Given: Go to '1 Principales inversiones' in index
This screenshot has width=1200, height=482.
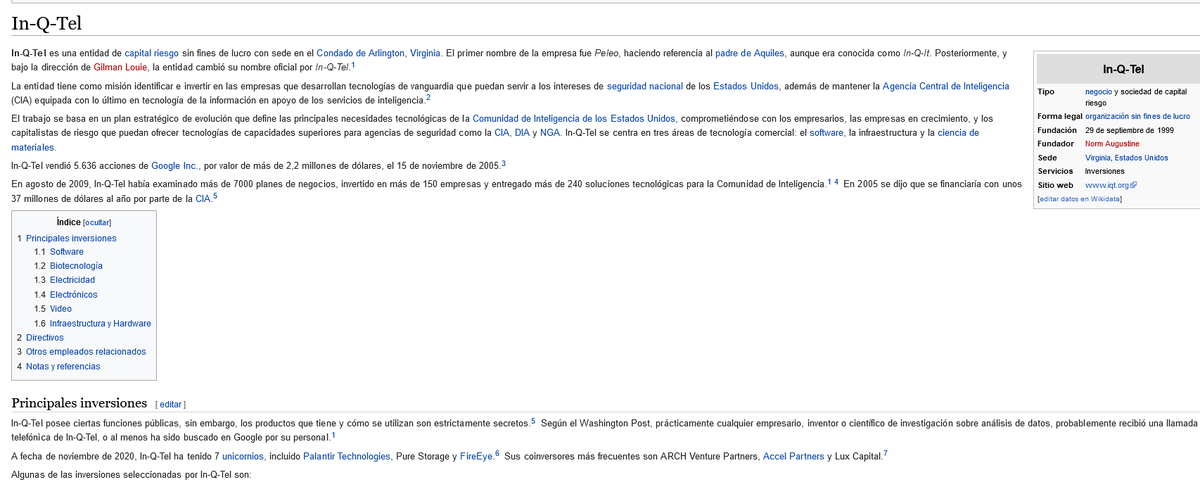Looking at the screenshot, I should pos(66,238).
